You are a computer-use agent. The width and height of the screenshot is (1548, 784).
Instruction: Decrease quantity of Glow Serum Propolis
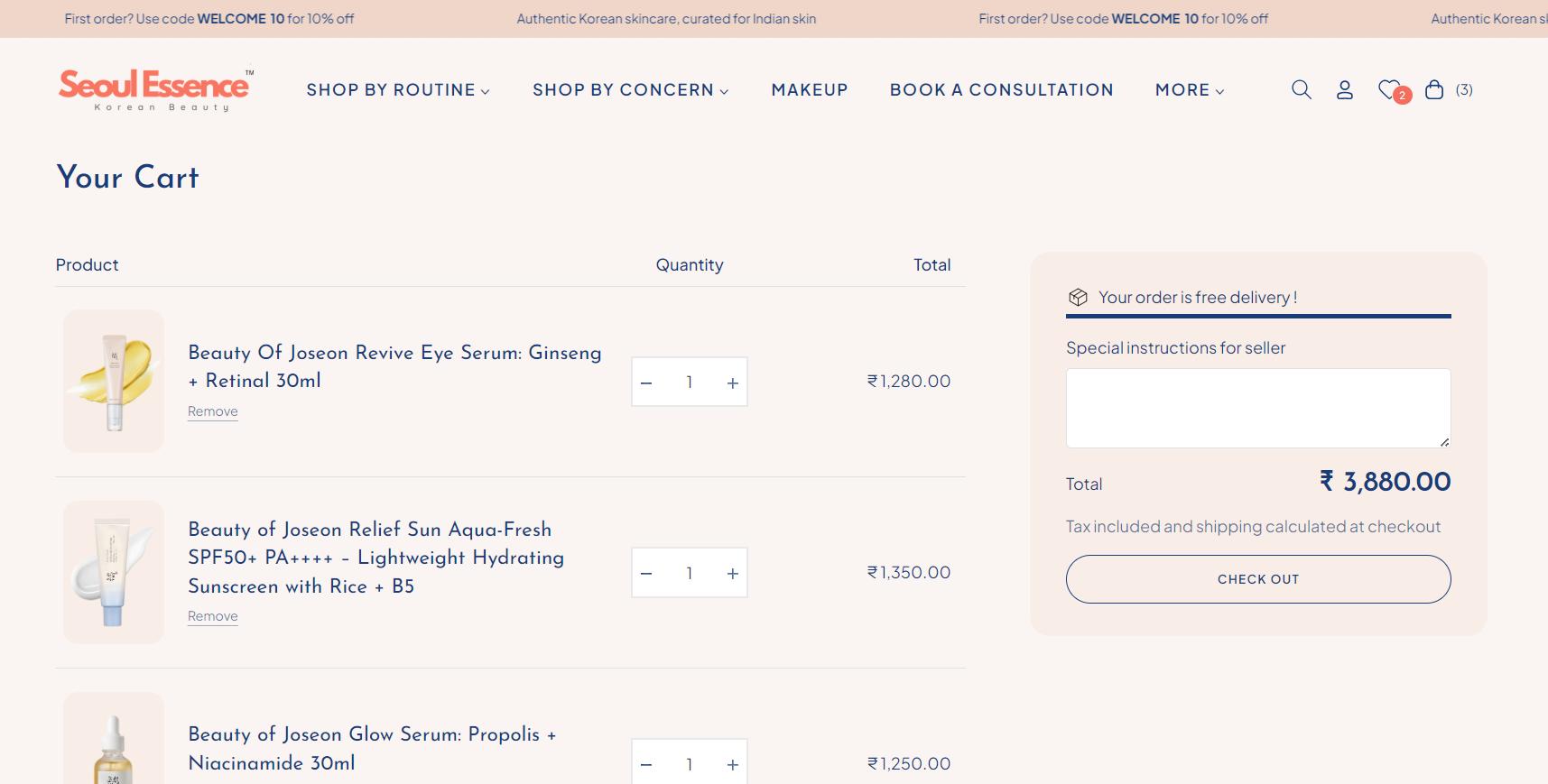[646, 764]
